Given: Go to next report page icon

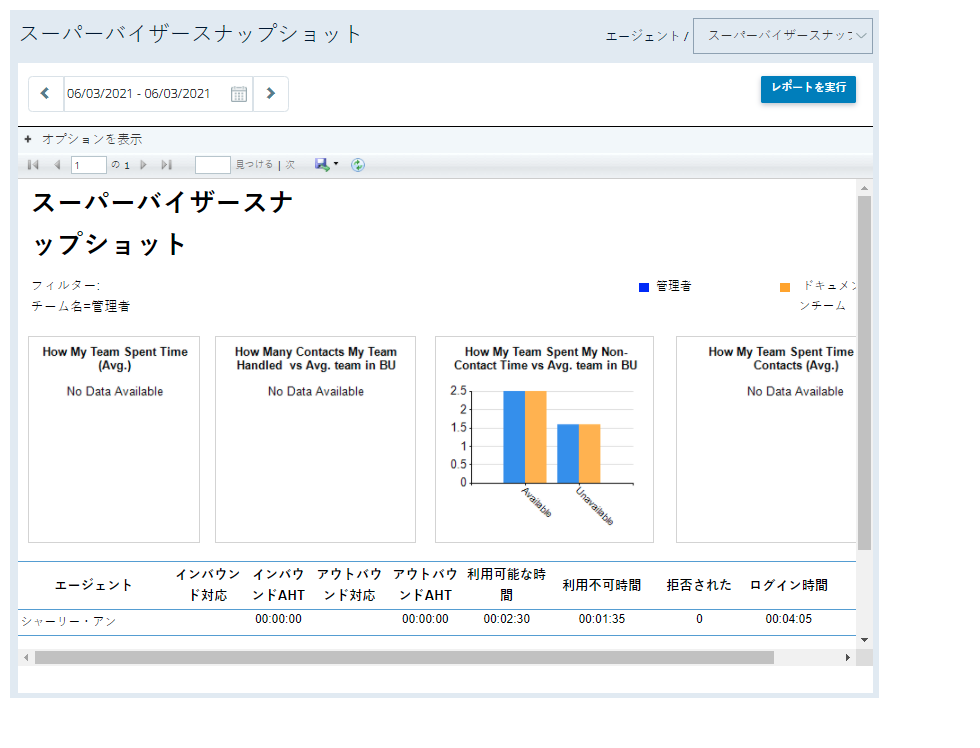Looking at the screenshot, I should coord(143,165).
